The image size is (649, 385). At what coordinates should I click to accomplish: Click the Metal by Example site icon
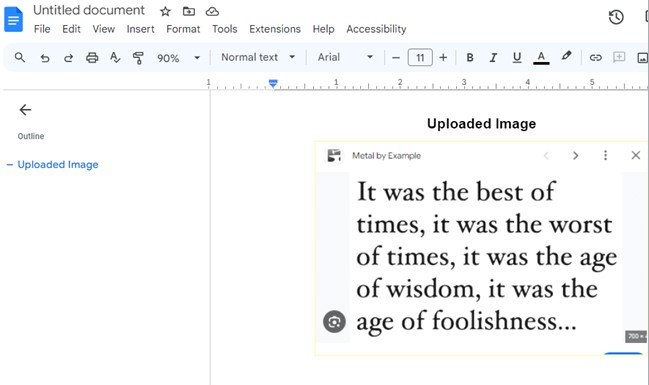334,156
